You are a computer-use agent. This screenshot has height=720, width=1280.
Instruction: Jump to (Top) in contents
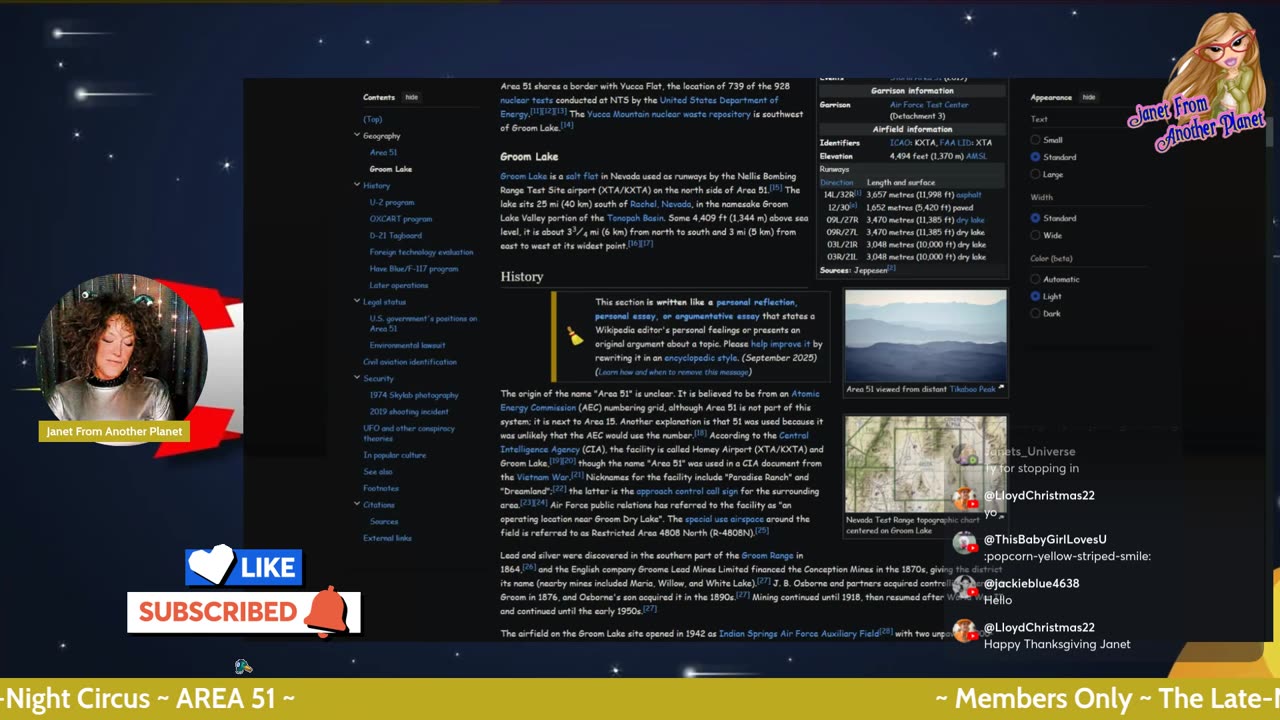373,119
